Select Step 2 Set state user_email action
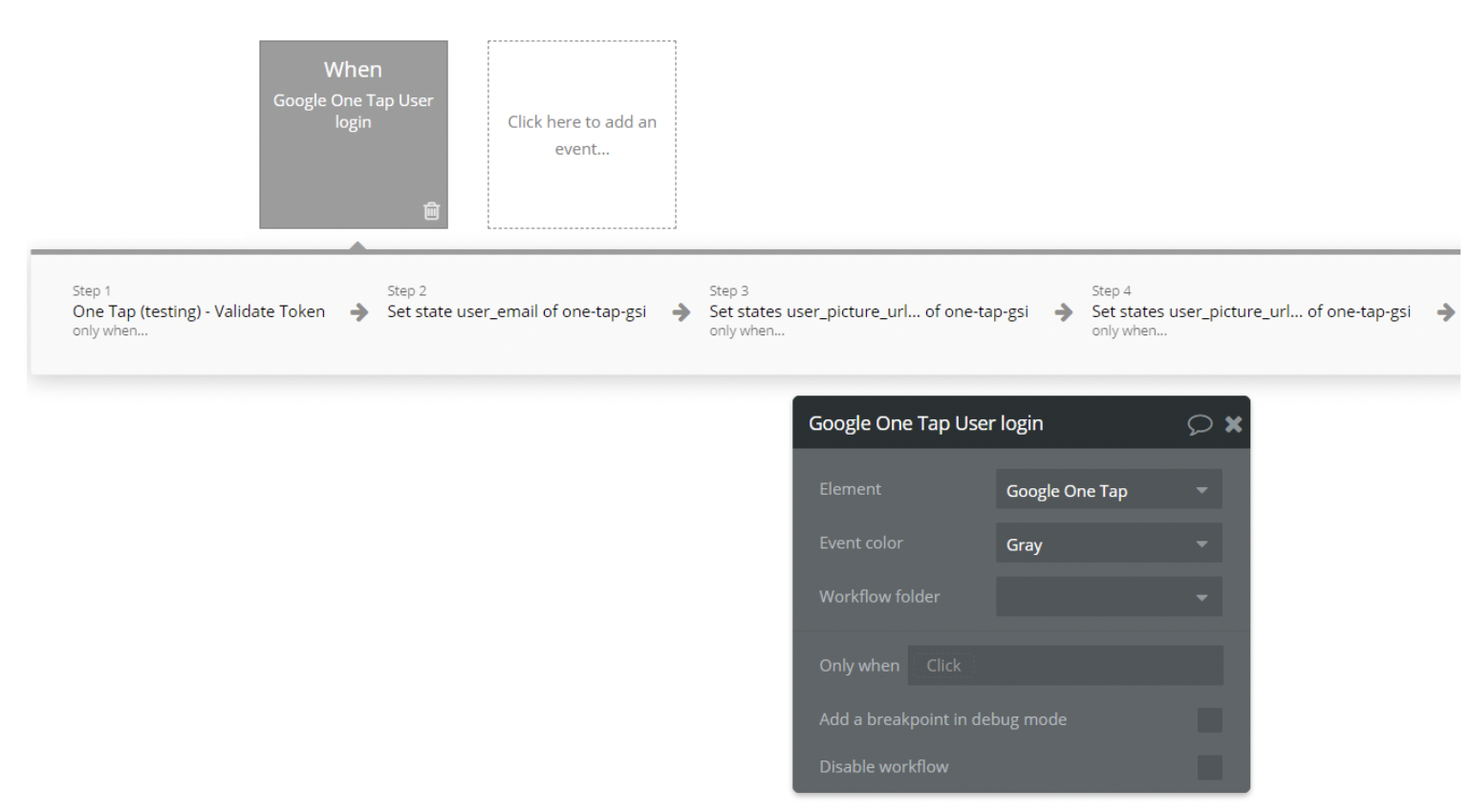 click(516, 311)
